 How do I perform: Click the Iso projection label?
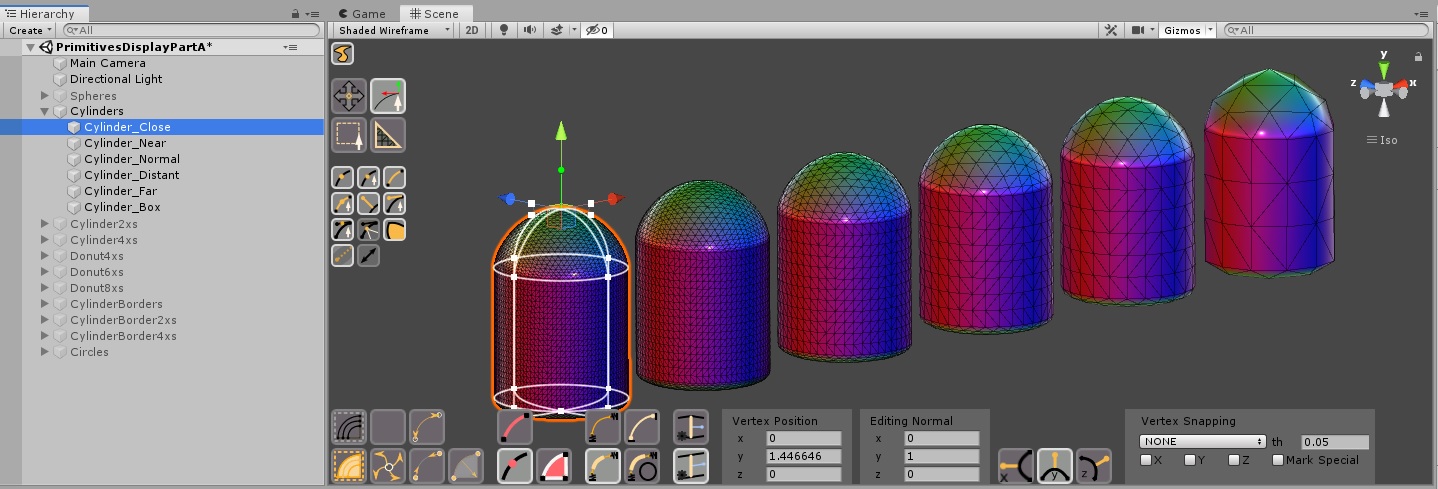tap(1389, 140)
